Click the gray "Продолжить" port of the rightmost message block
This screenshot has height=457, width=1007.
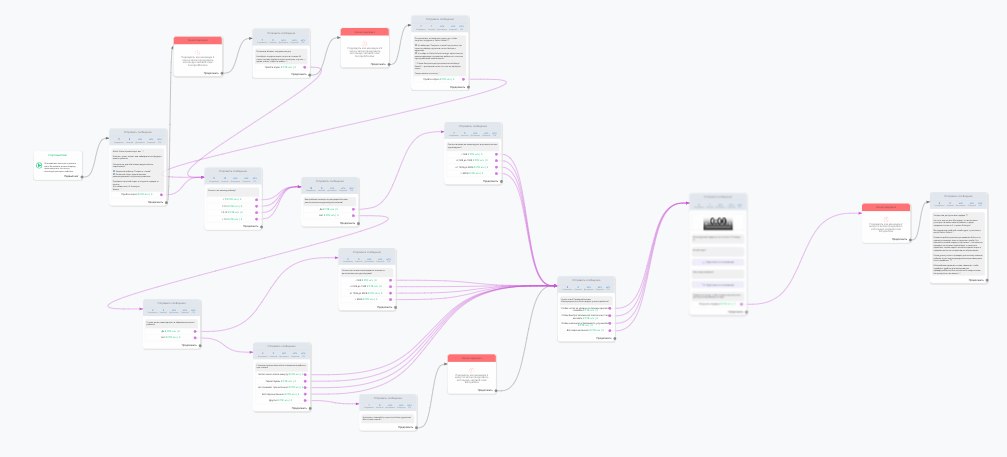pyautogui.click(x=988, y=281)
